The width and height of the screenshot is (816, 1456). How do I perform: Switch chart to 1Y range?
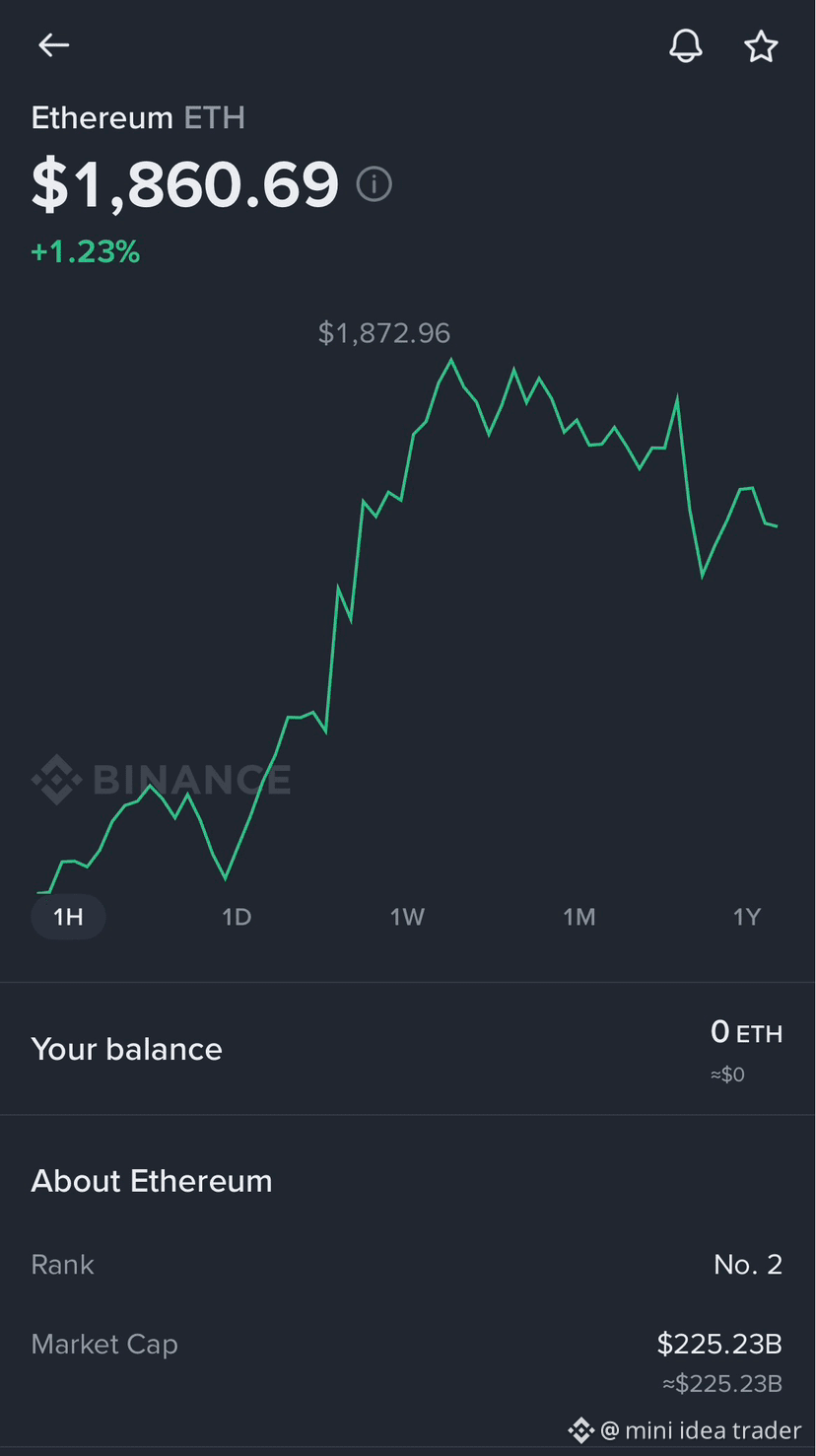click(x=747, y=917)
